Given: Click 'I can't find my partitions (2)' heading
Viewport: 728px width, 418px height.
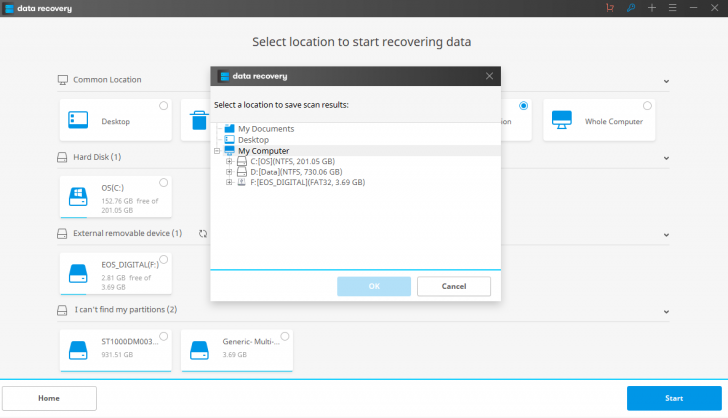Looking at the screenshot, I should pos(126,310).
